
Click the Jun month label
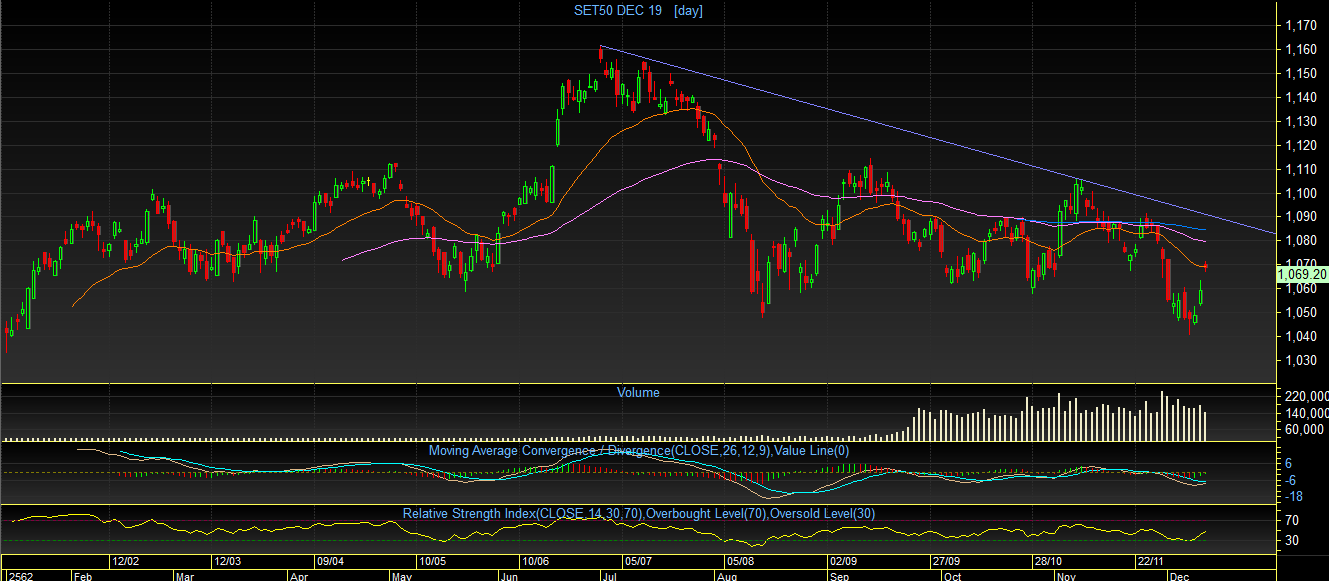[510, 576]
